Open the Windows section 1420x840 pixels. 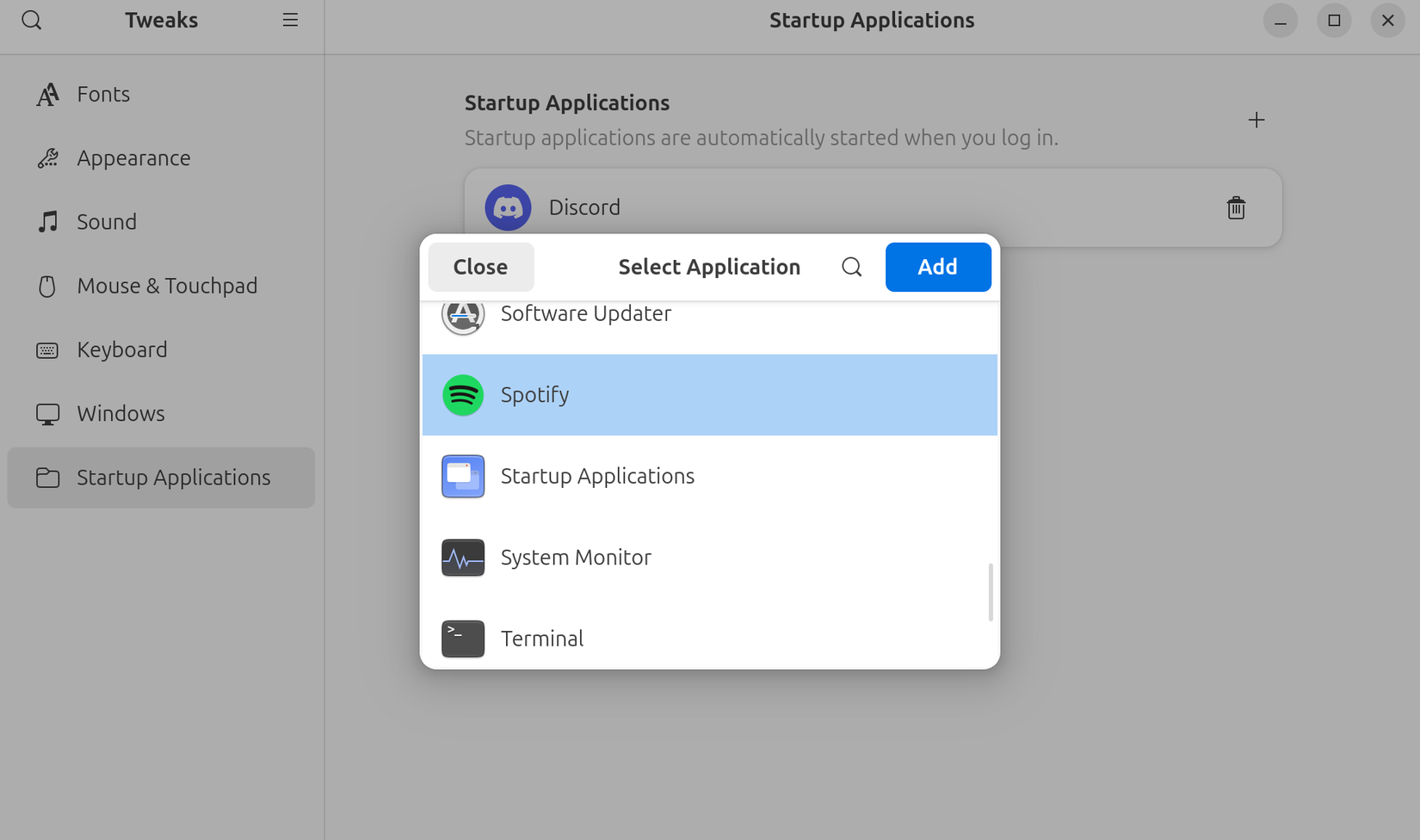pos(120,413)
